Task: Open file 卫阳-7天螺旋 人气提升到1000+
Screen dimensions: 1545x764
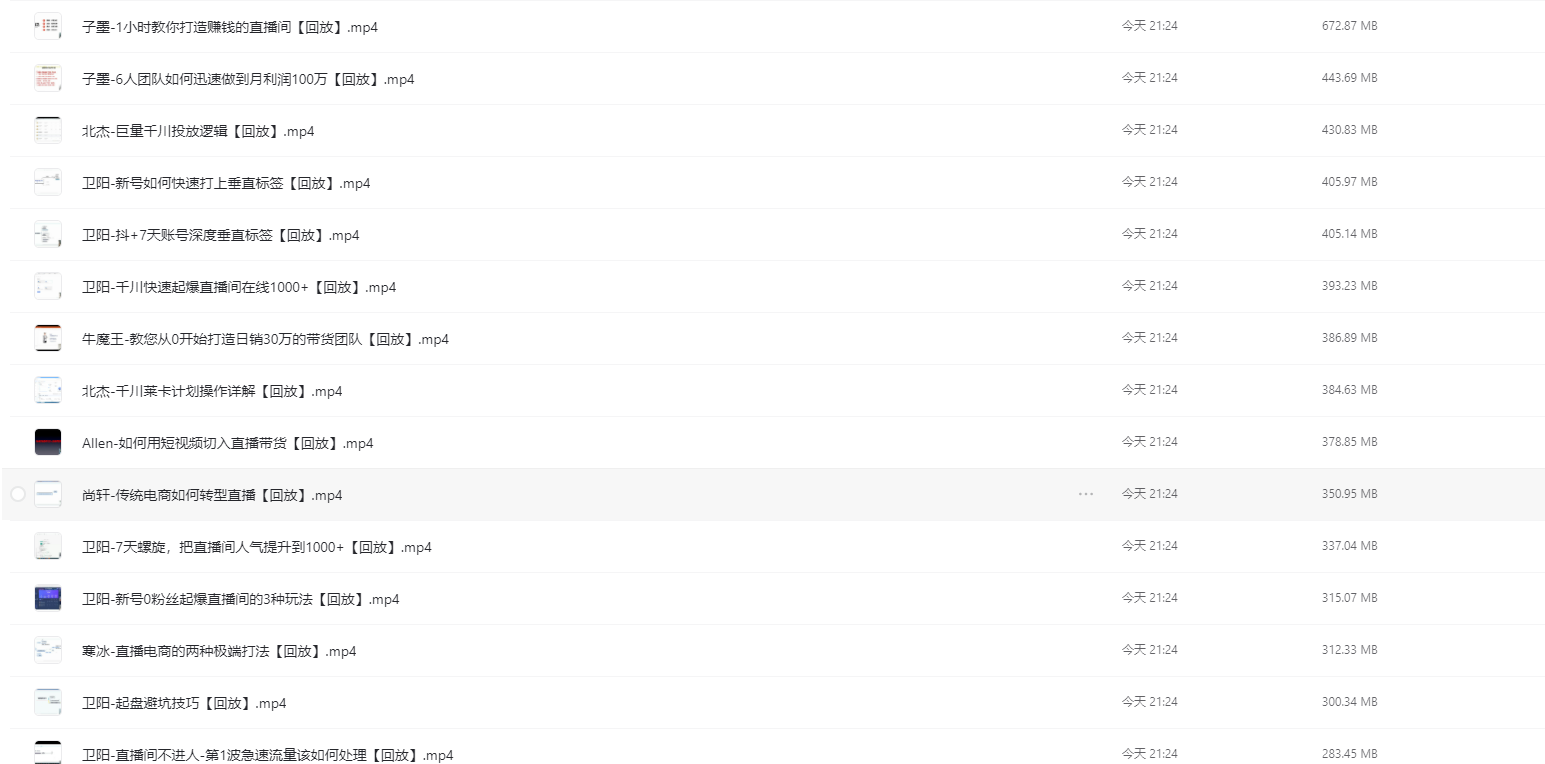Action: [x=257, y=547]
